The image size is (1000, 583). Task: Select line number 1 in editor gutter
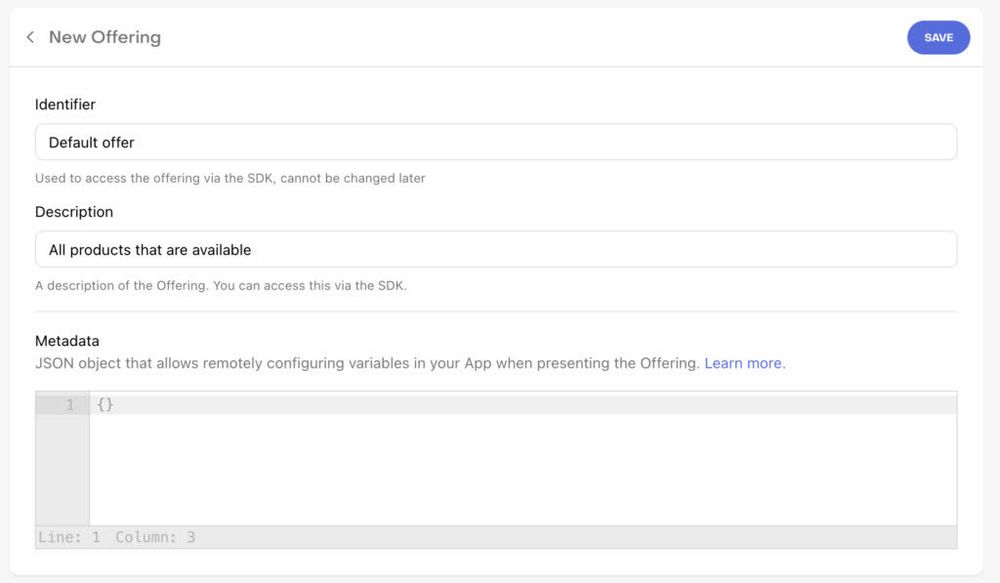(69, 405)
